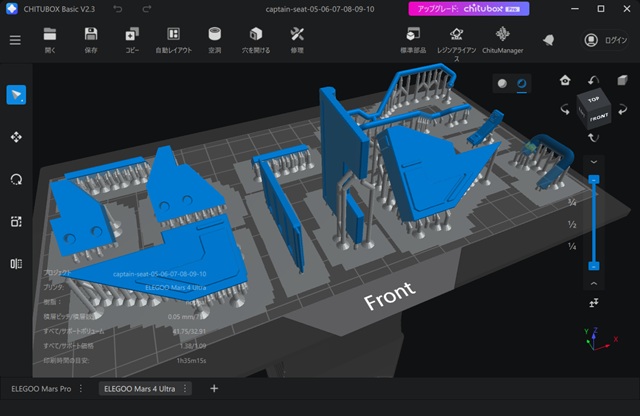Viewport: 640px width, 416px height.
Task: Activate the move tool
Action: coord(16,137)
